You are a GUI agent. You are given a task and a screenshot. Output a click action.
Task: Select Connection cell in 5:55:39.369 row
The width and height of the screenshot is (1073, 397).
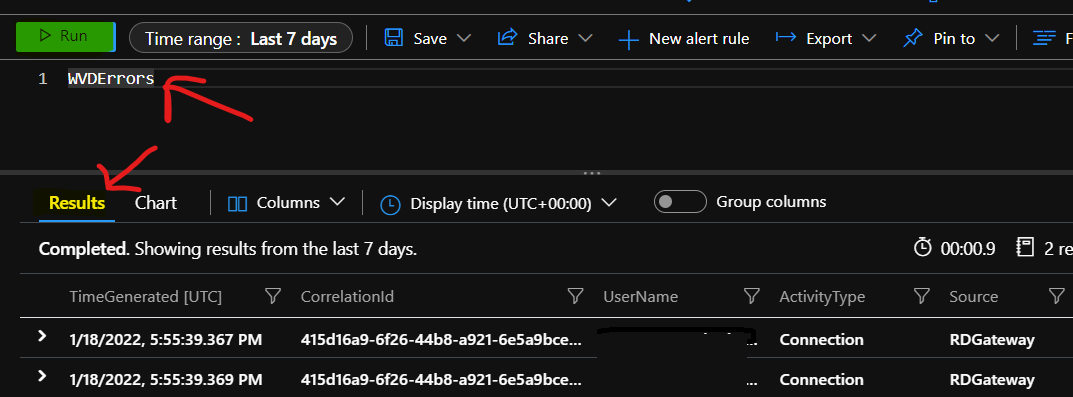click(821, 379)
